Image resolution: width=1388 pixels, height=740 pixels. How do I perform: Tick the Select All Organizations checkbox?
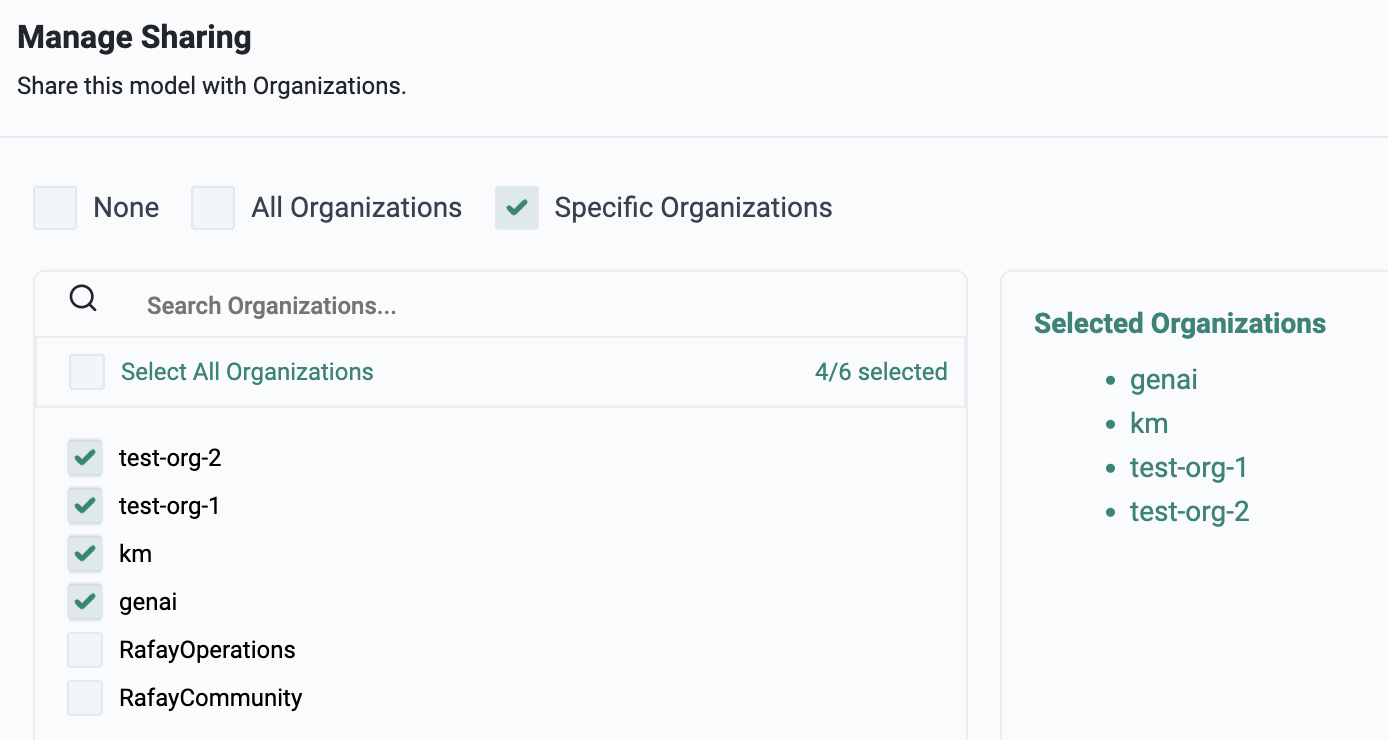coord(87,372)
